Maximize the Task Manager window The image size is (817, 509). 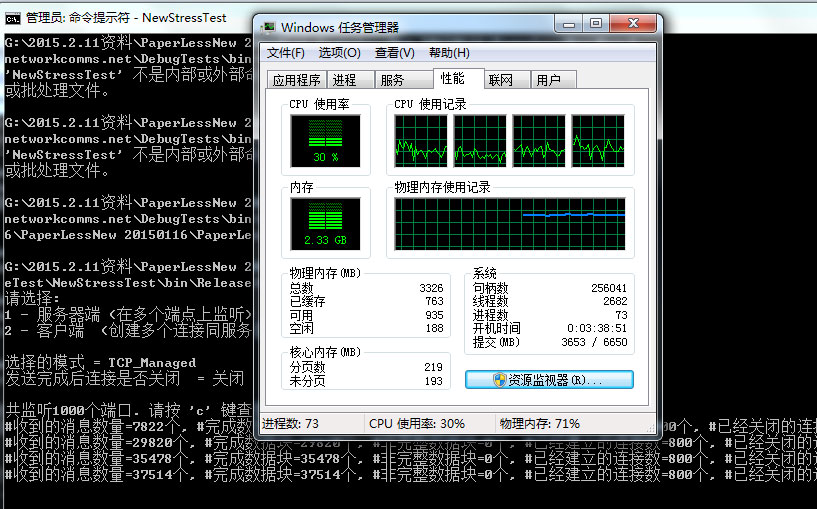(596, 24)
